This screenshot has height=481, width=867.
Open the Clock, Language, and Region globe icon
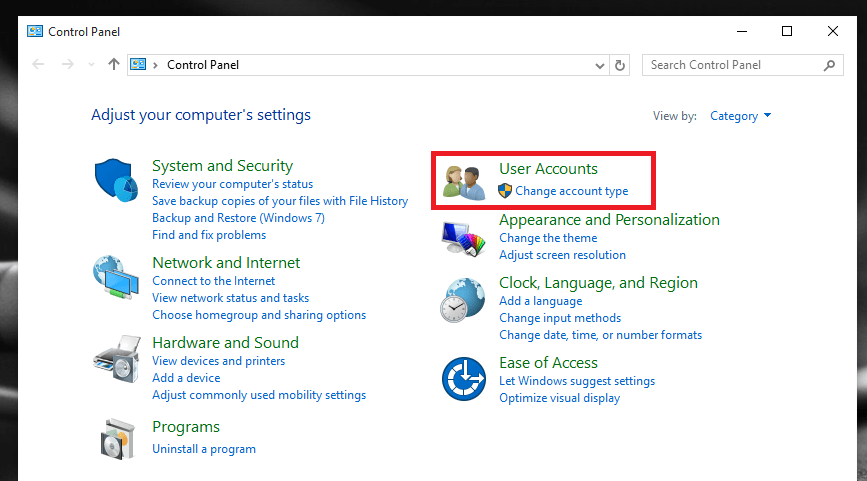pos(463,300)
